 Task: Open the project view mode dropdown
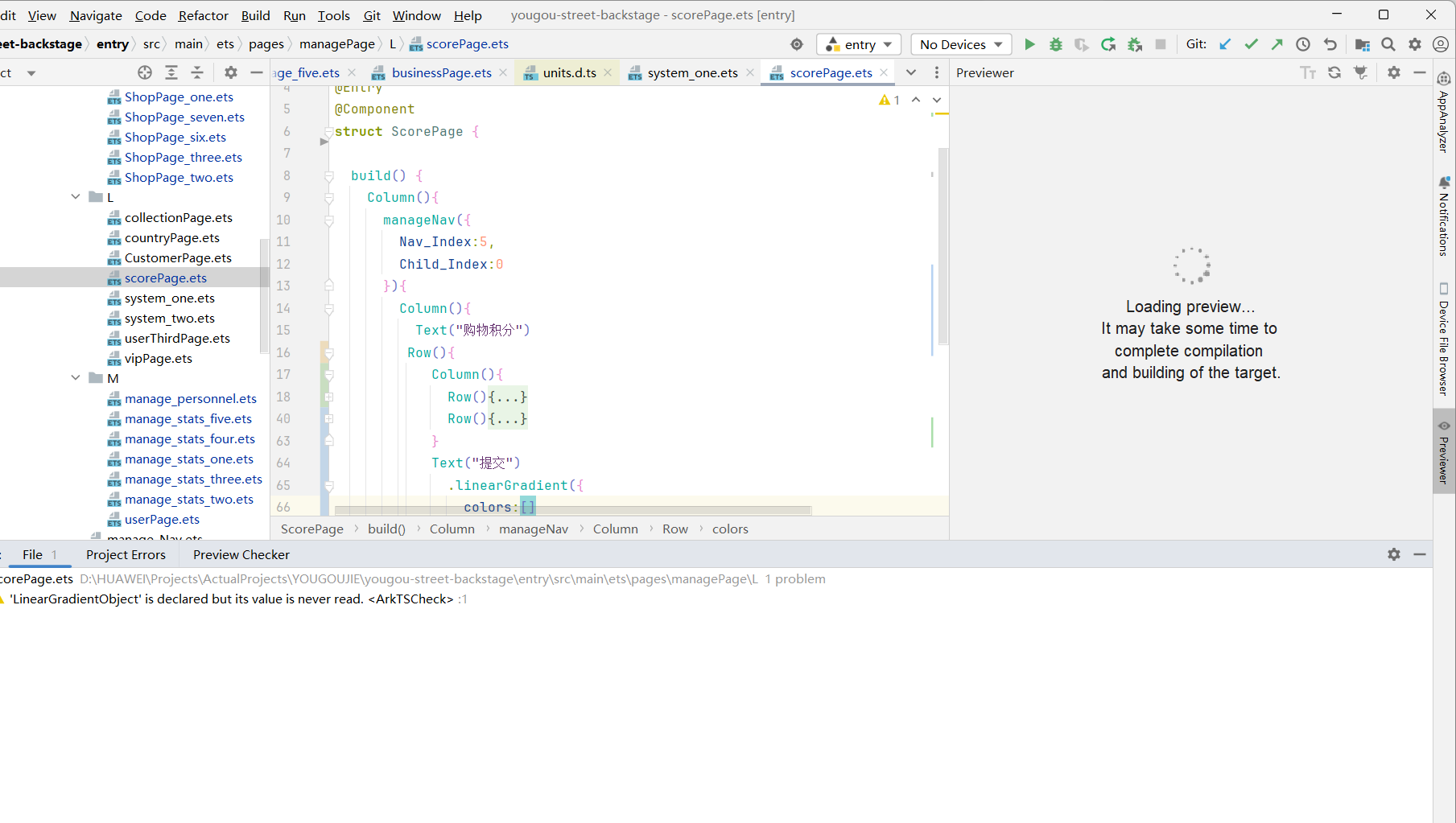[x=31, y=73]
